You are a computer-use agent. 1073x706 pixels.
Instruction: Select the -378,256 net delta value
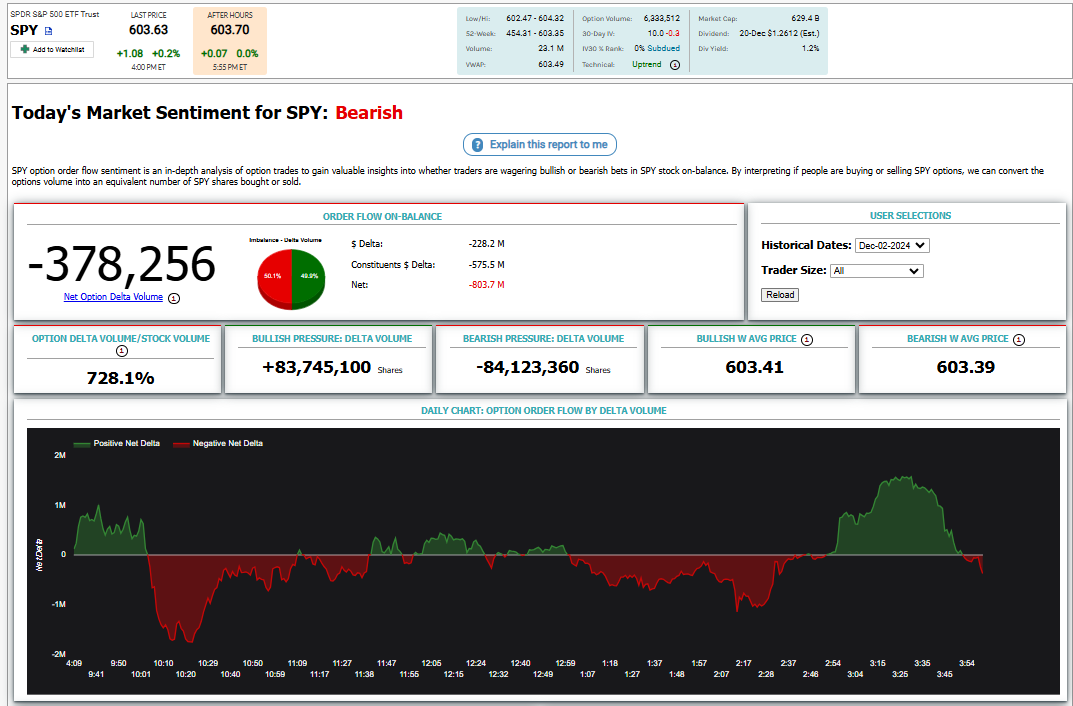click(122, 265)
